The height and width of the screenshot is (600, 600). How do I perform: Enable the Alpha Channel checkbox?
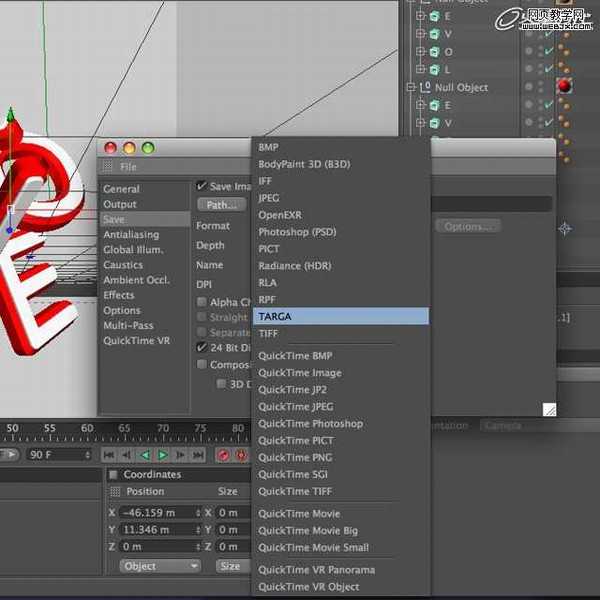point(202,302)
